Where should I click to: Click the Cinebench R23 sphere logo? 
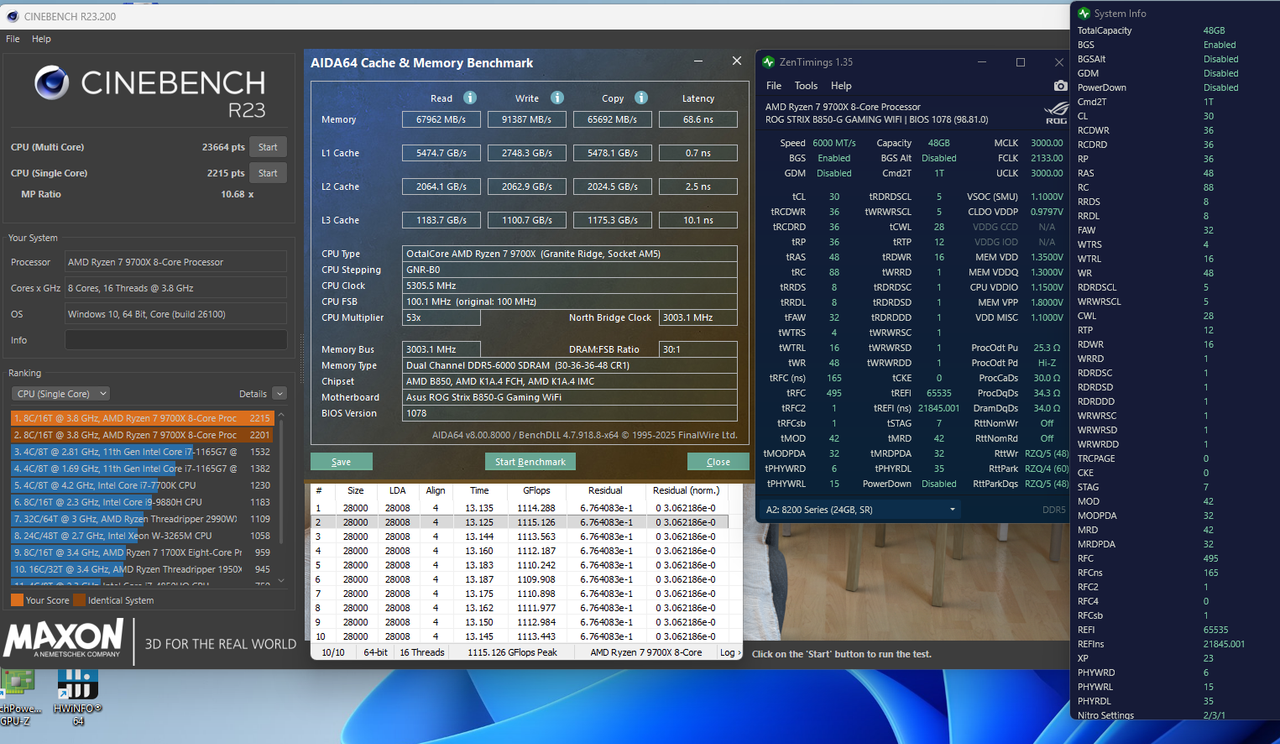point(52,84)
